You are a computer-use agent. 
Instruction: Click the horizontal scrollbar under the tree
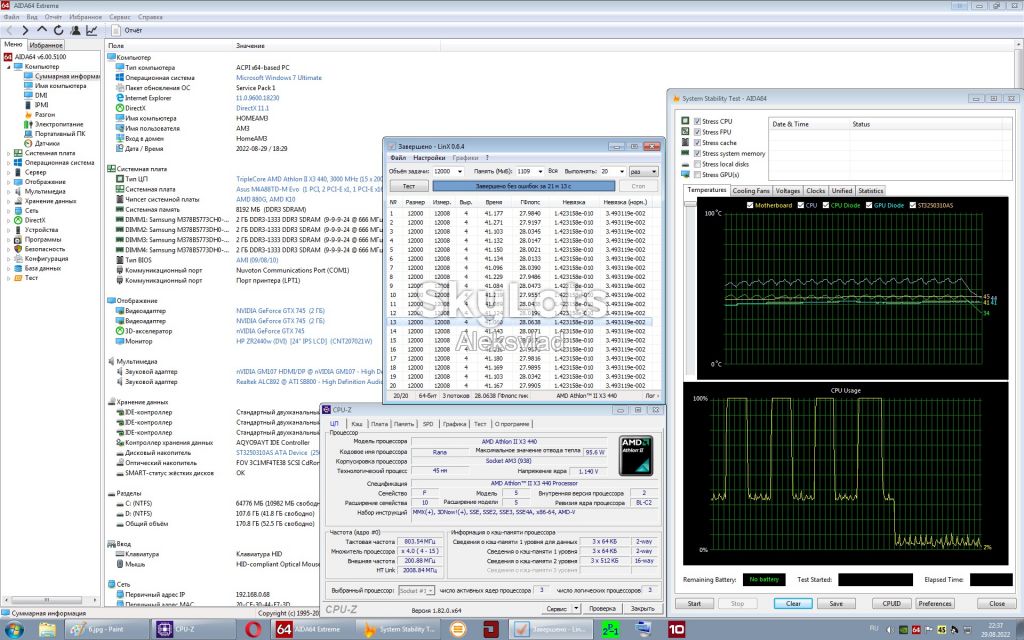[x=50, y=600]
